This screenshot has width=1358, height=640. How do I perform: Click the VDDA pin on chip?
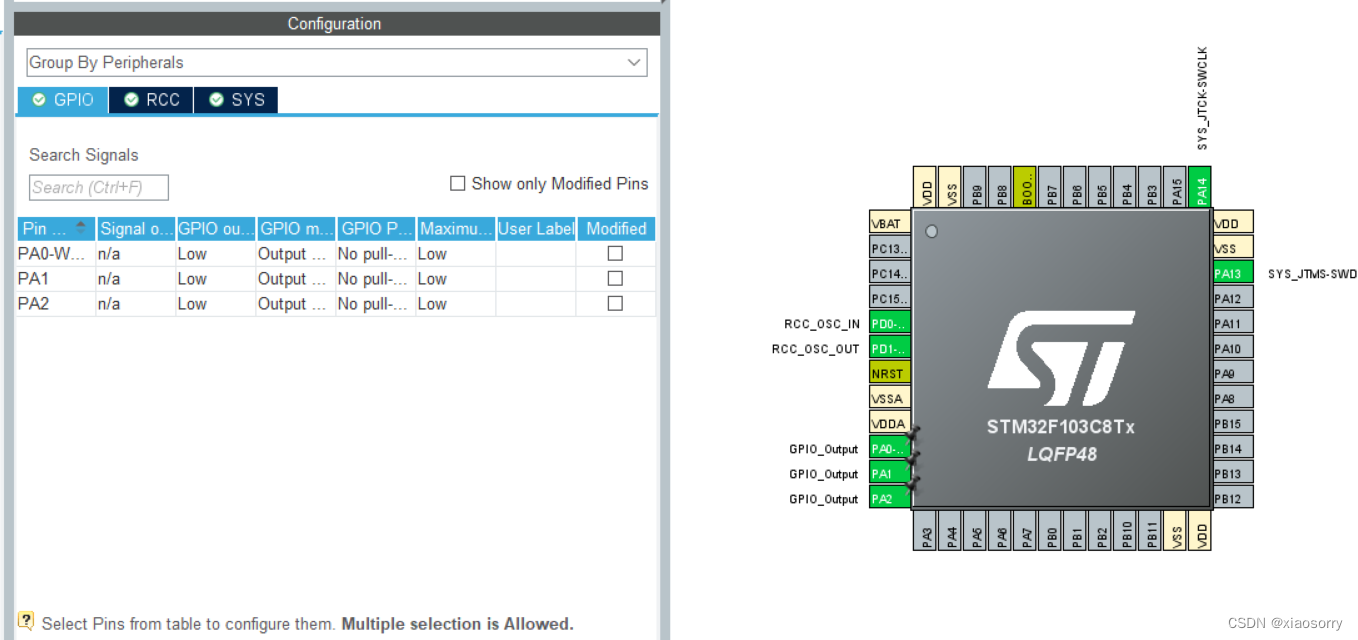(889, 424)
